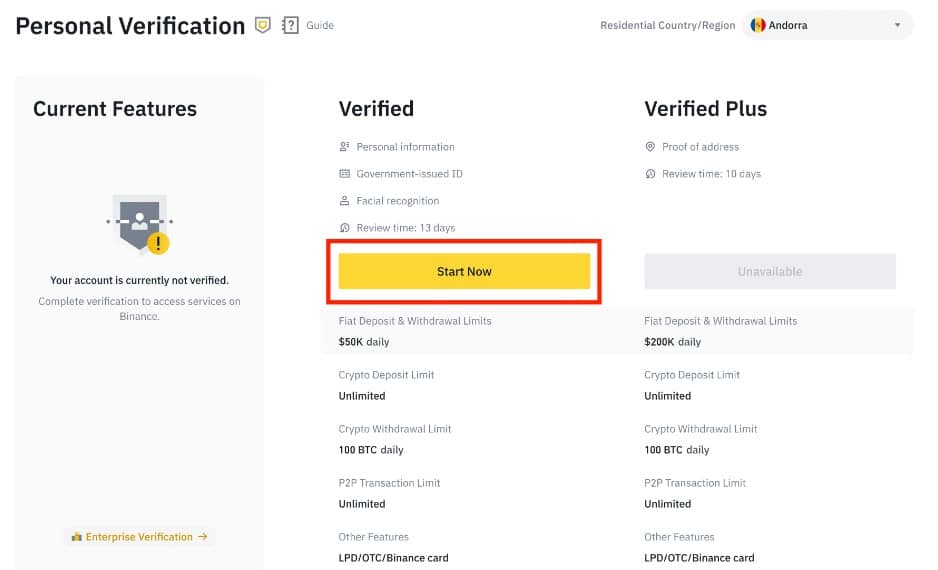
Task: Open the Residential Country/Region dropdown
Action: click(828, 25)
